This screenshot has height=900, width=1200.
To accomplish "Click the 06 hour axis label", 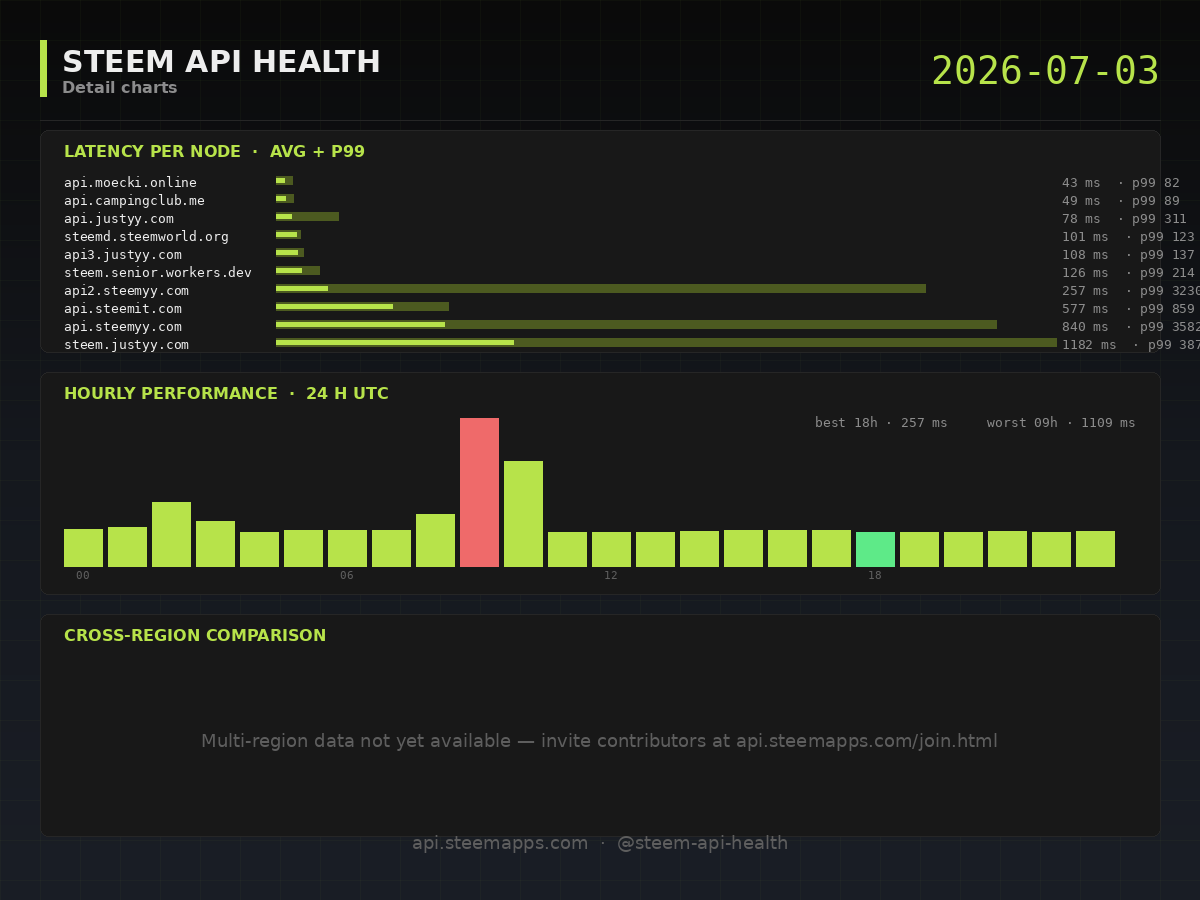I will (x=347, y=576).
